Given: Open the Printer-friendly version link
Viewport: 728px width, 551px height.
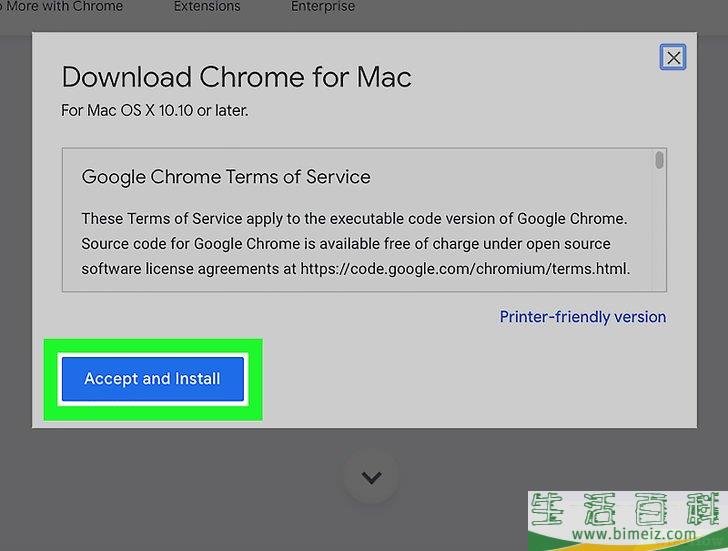Looking at the screenshot, I should (x=583, y=317).
